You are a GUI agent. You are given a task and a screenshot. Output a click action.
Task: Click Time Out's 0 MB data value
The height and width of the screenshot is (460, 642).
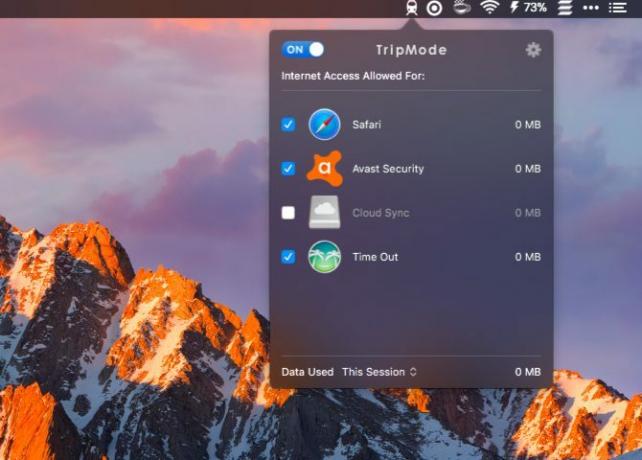[x=528, y=257]
